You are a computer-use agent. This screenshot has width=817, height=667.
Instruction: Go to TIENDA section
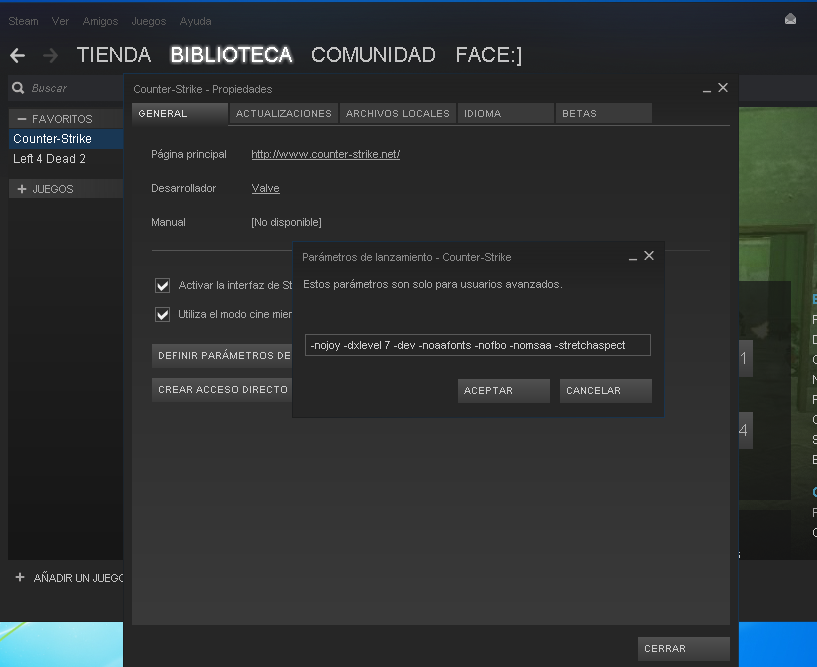click(x=114, y=55)
